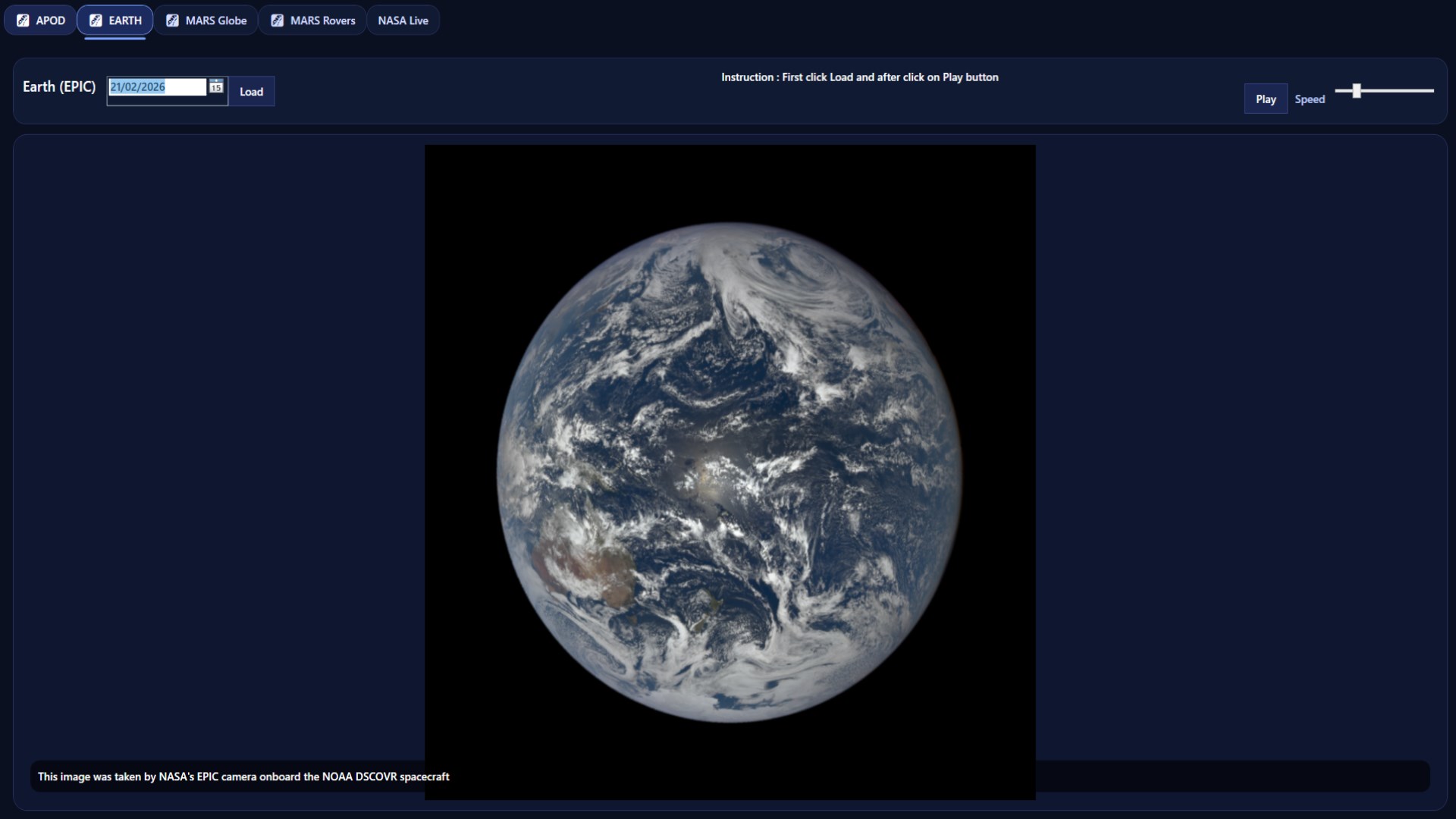Open the NASA Live tab

click(x=403, y=20)
